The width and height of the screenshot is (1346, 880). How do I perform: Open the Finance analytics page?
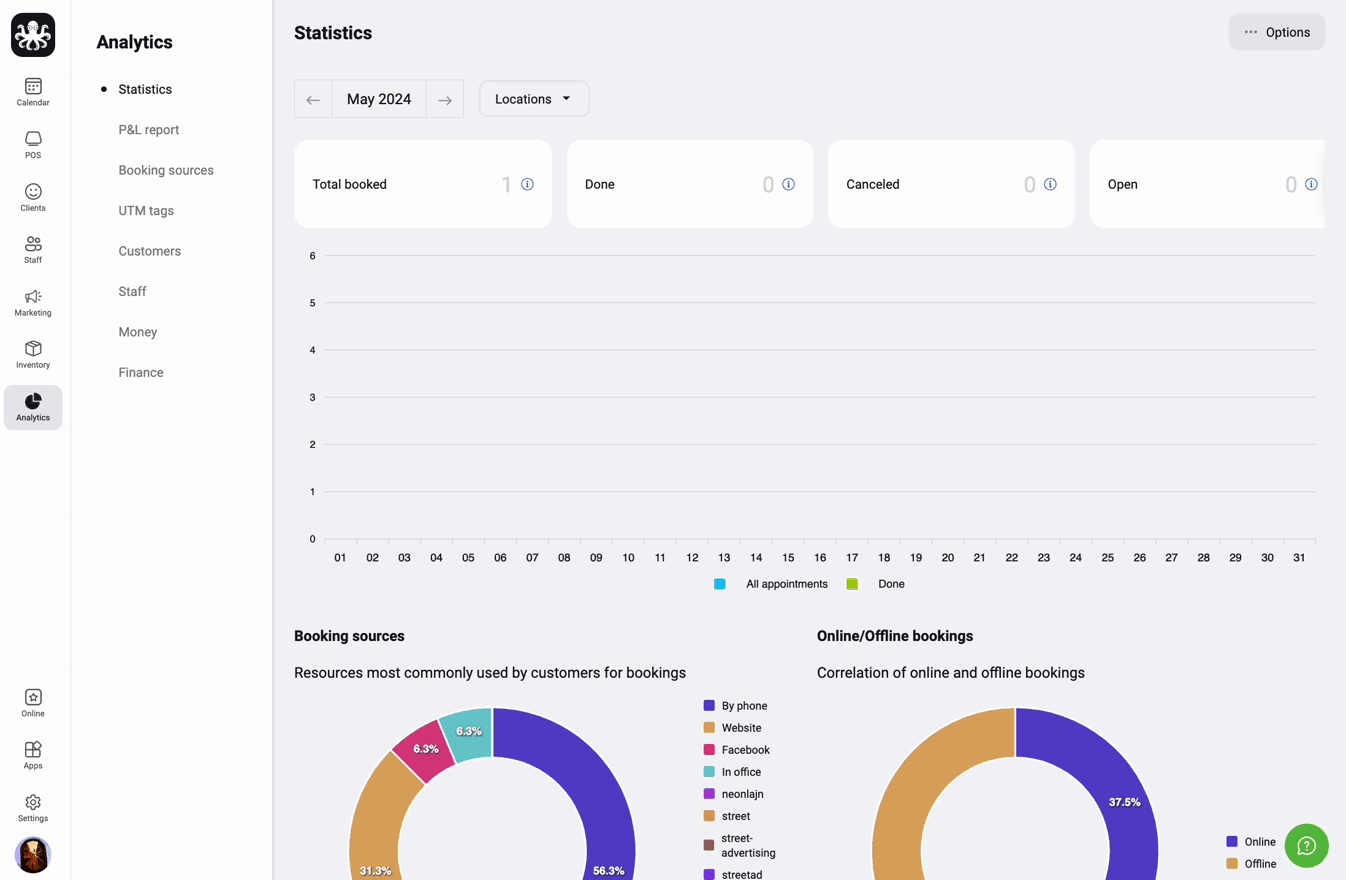tap(141, 372)
